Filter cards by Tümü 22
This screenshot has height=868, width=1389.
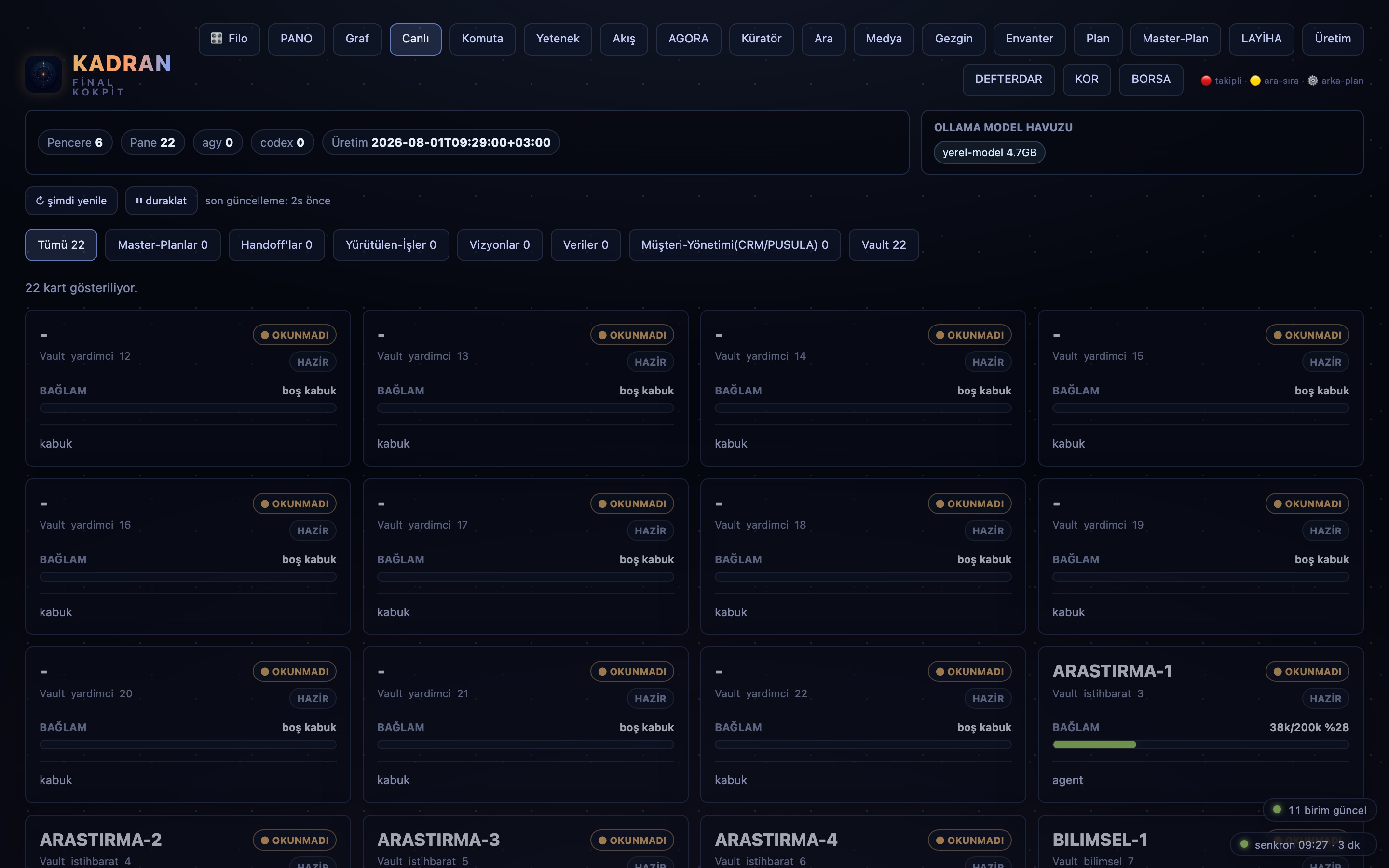coord(61,245)
